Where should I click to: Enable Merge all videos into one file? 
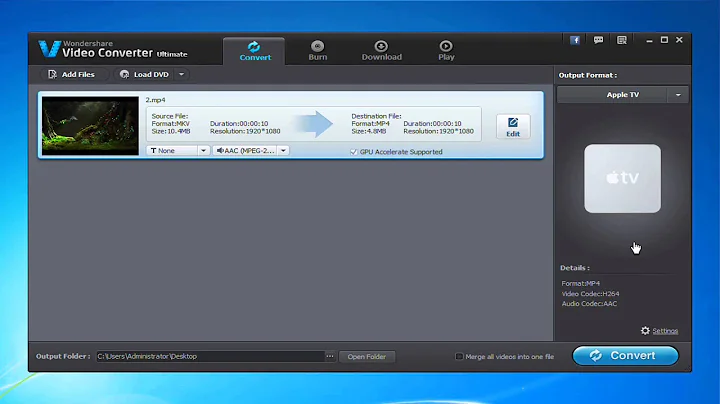459,356
